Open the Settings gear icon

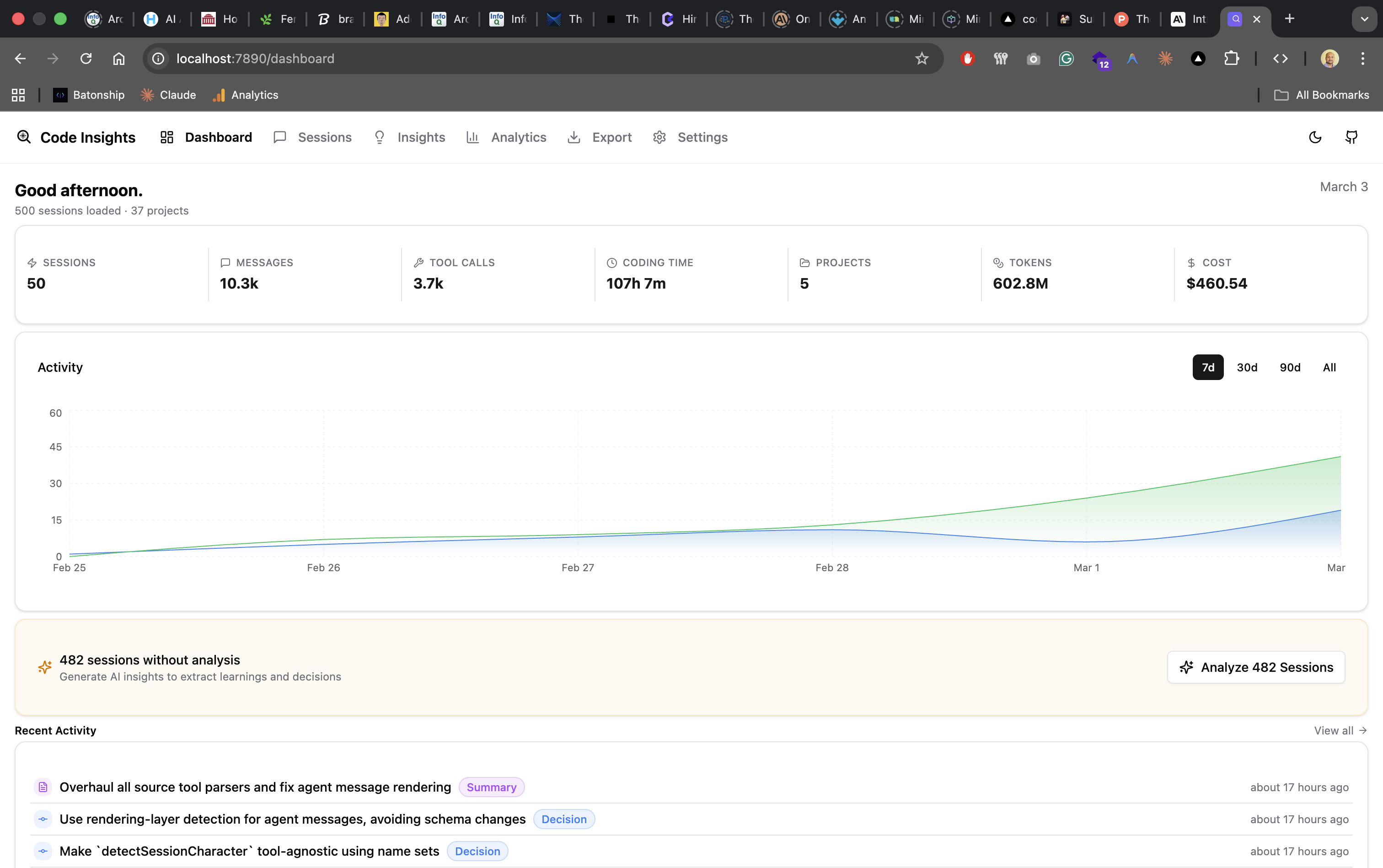[x=659, y=137]
